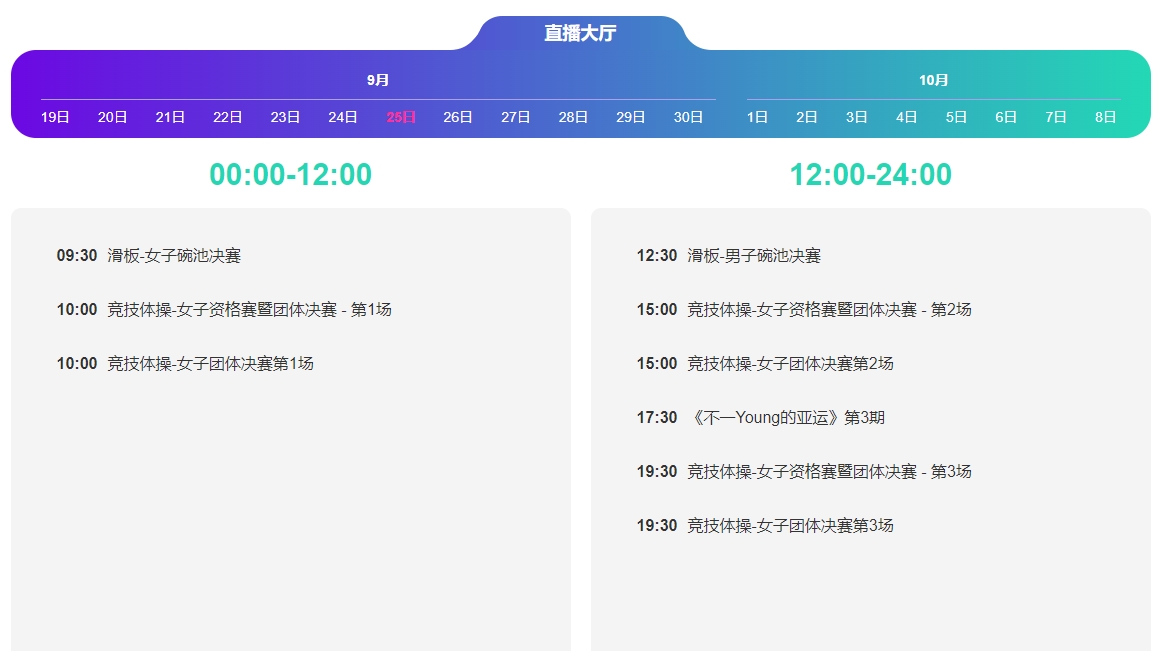Go to the 8日 October date

point(1105,117)
